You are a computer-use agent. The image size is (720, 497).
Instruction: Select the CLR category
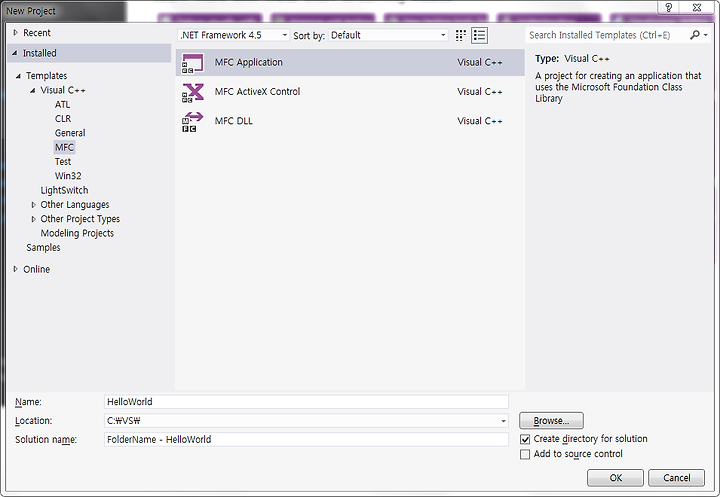click(63, 119)
